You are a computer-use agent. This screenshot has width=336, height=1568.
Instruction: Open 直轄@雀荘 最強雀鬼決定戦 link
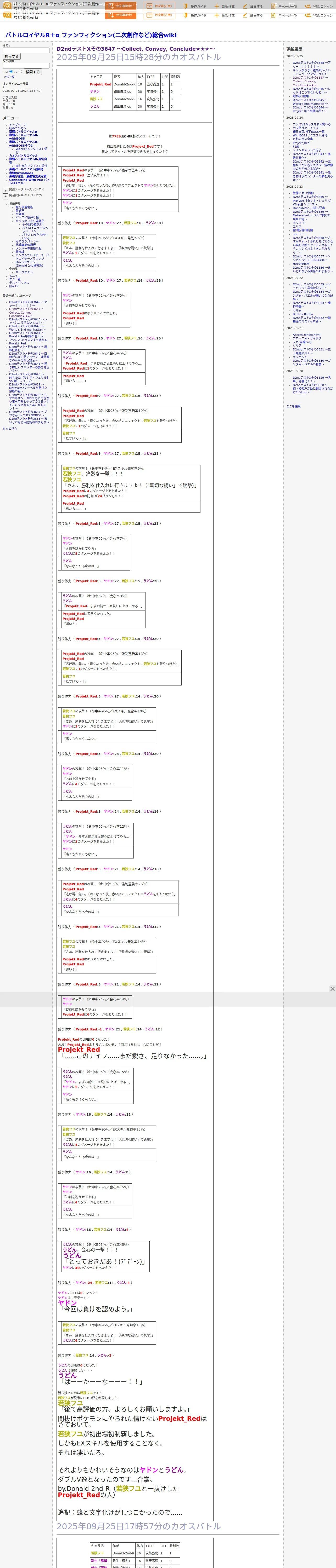(27, 176)
